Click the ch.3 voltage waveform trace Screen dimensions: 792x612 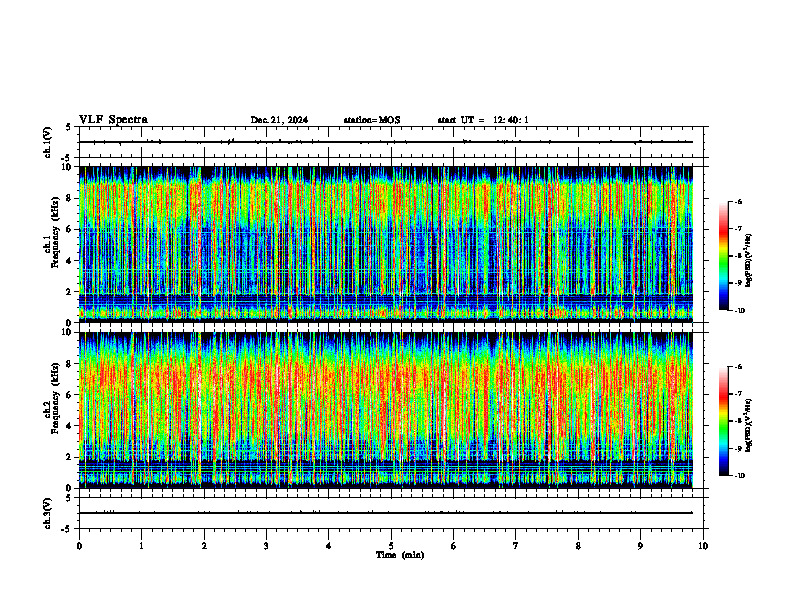point(385,513)
